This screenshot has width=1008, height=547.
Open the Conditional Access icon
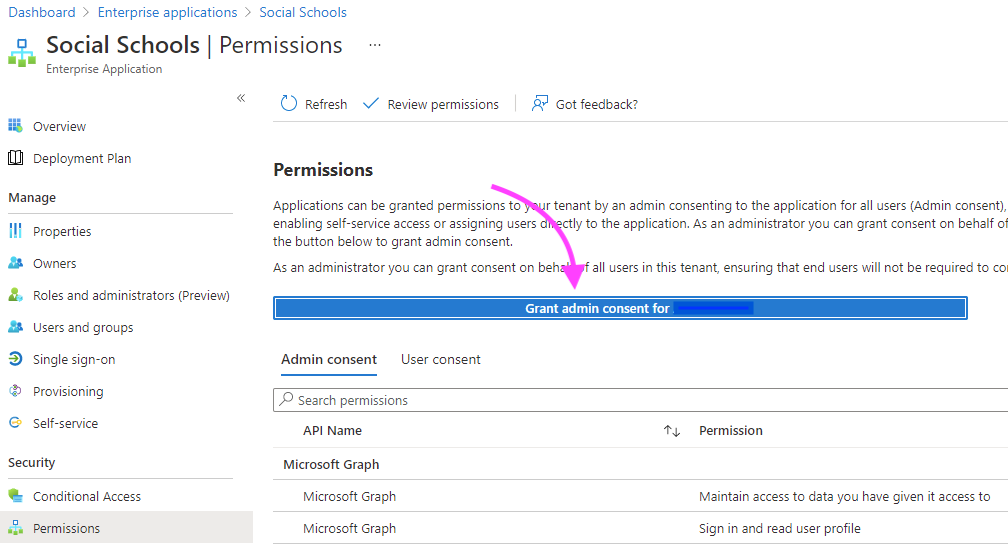tap(15, 497)
